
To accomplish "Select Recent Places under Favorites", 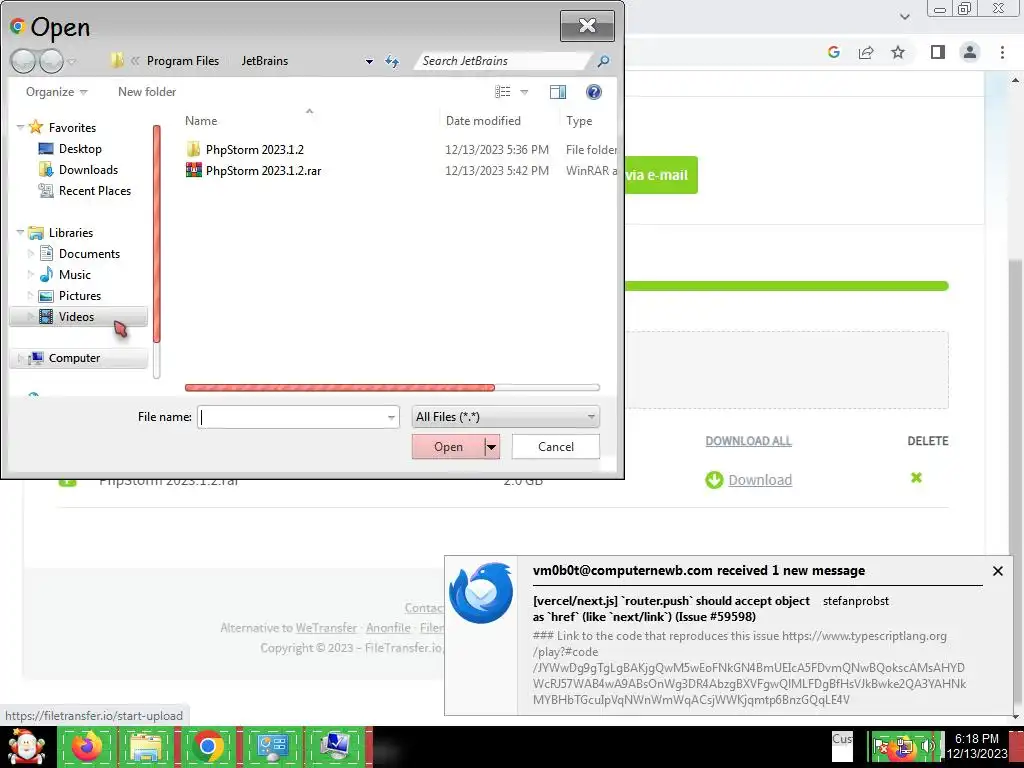I will (x=95, y=191).
